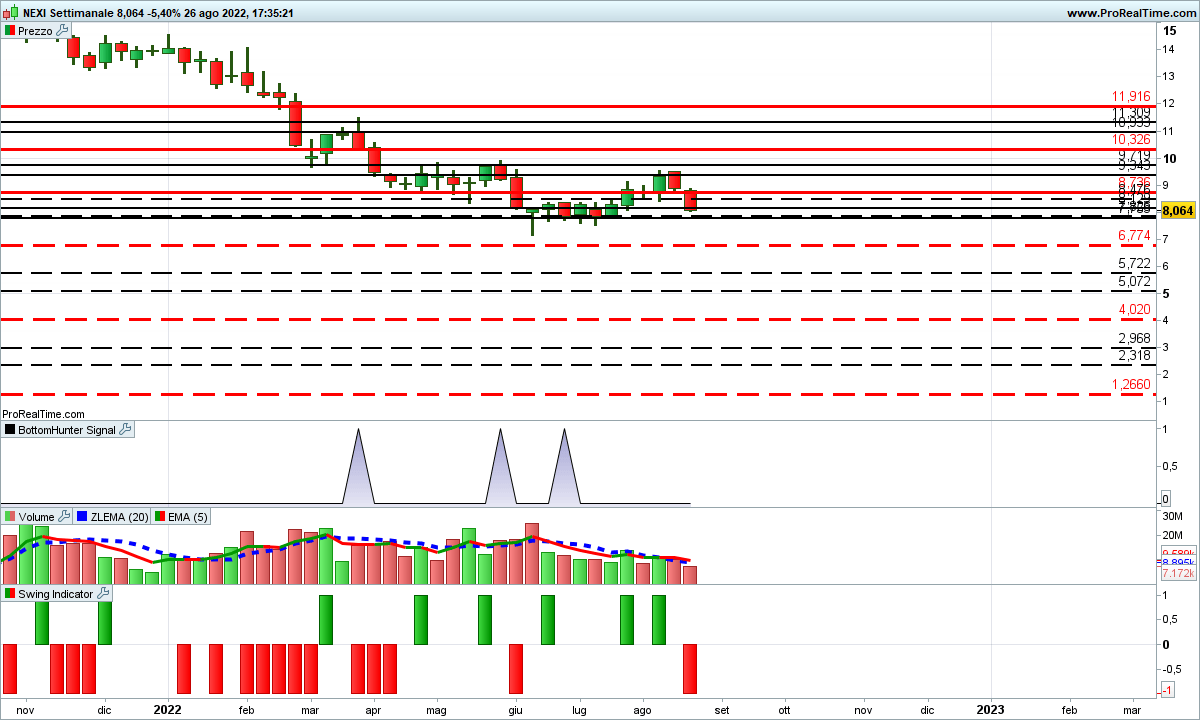Click the Swing Indicator color icon
1200x720 pixels.
[x=9, y=593]
